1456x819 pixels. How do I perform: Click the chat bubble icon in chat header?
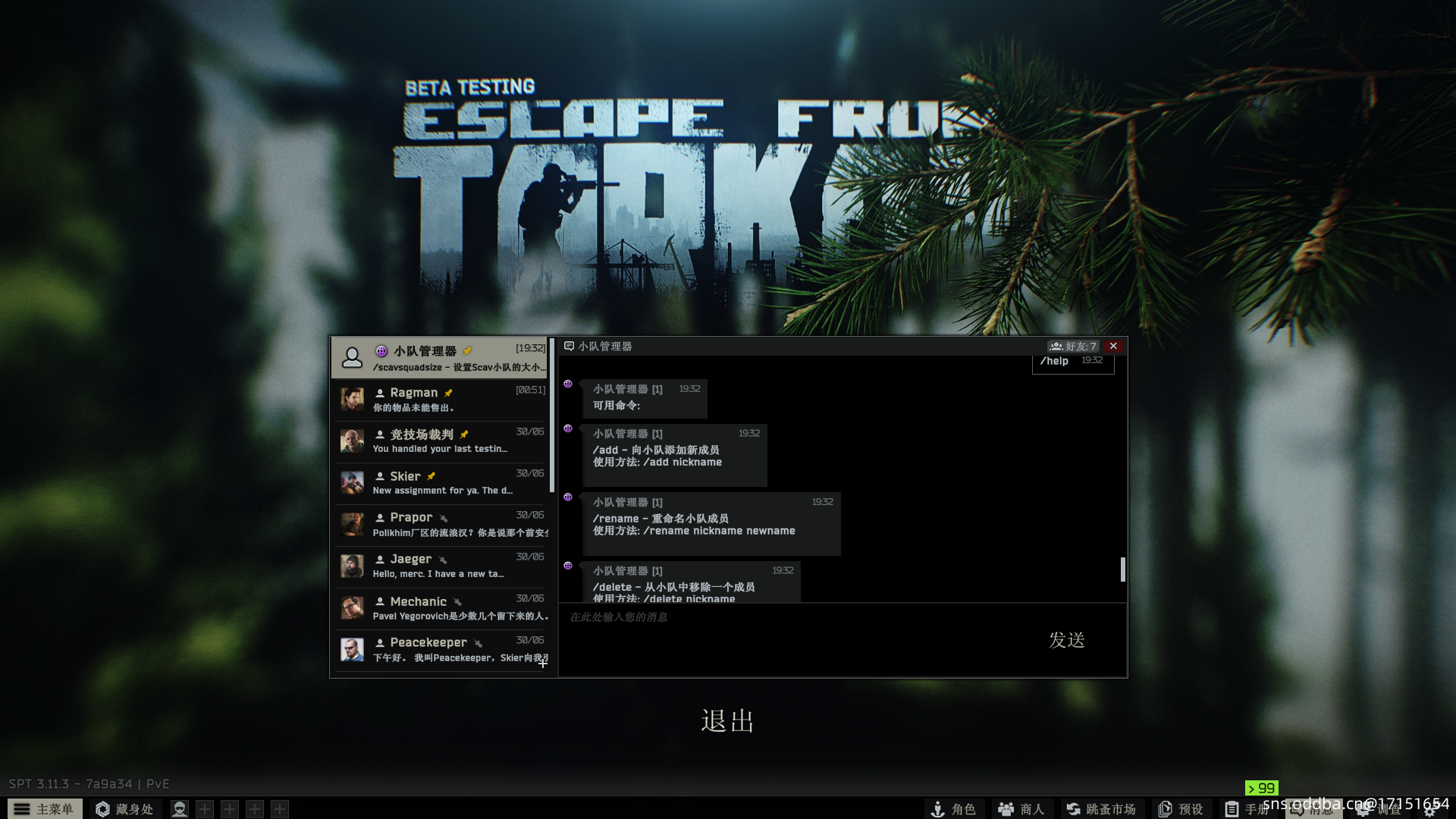pos(569,346)
